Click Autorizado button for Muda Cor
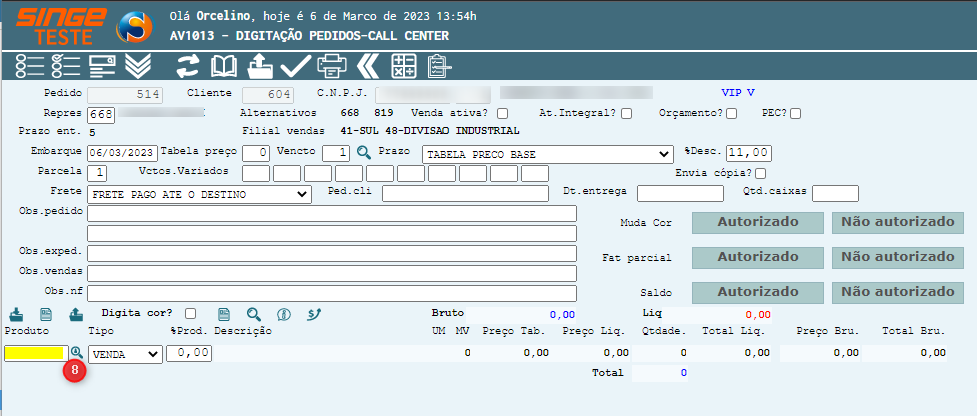Viewport: 977px width, 416px height. click(757, 222)
